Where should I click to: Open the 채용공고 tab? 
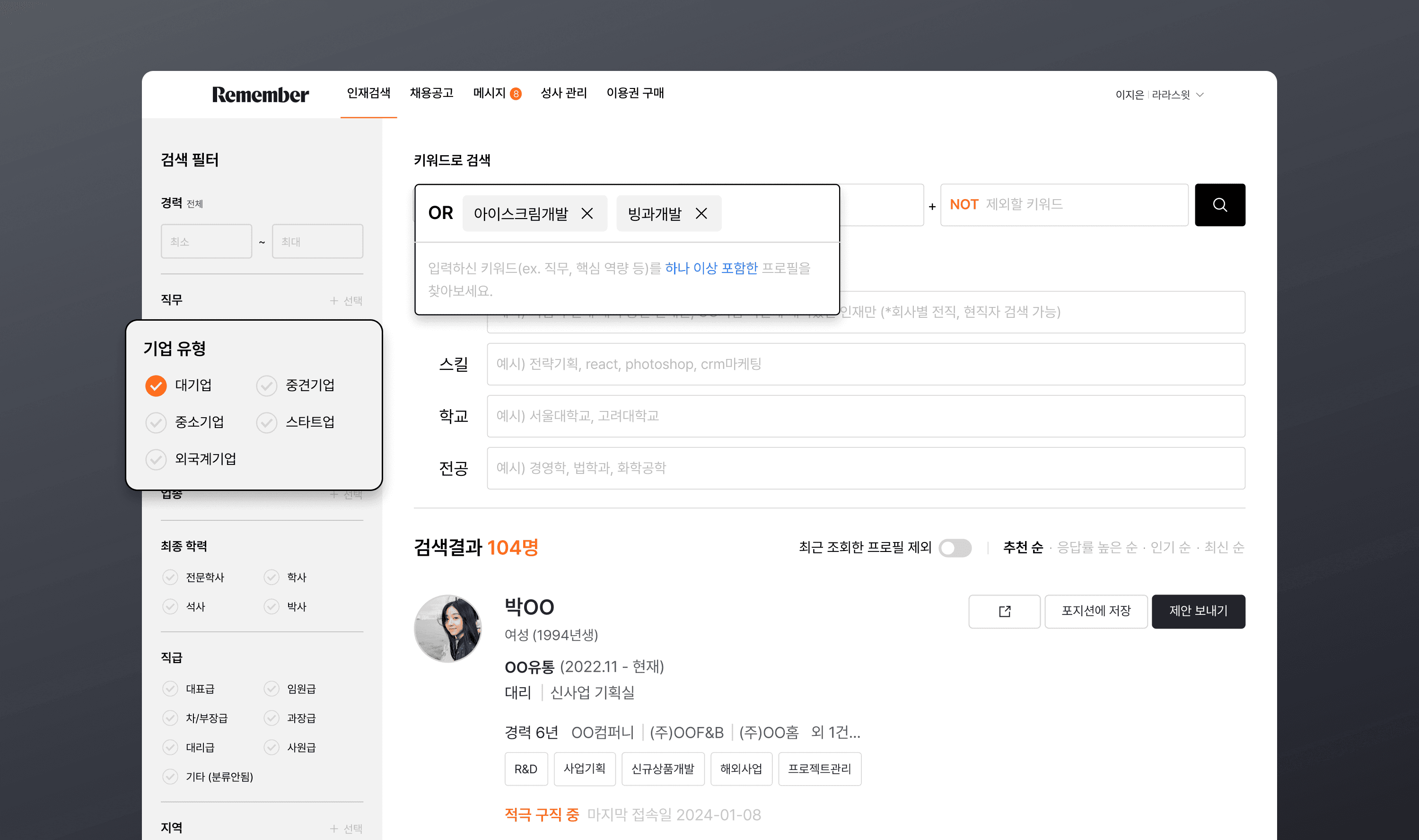click(431, 93)
